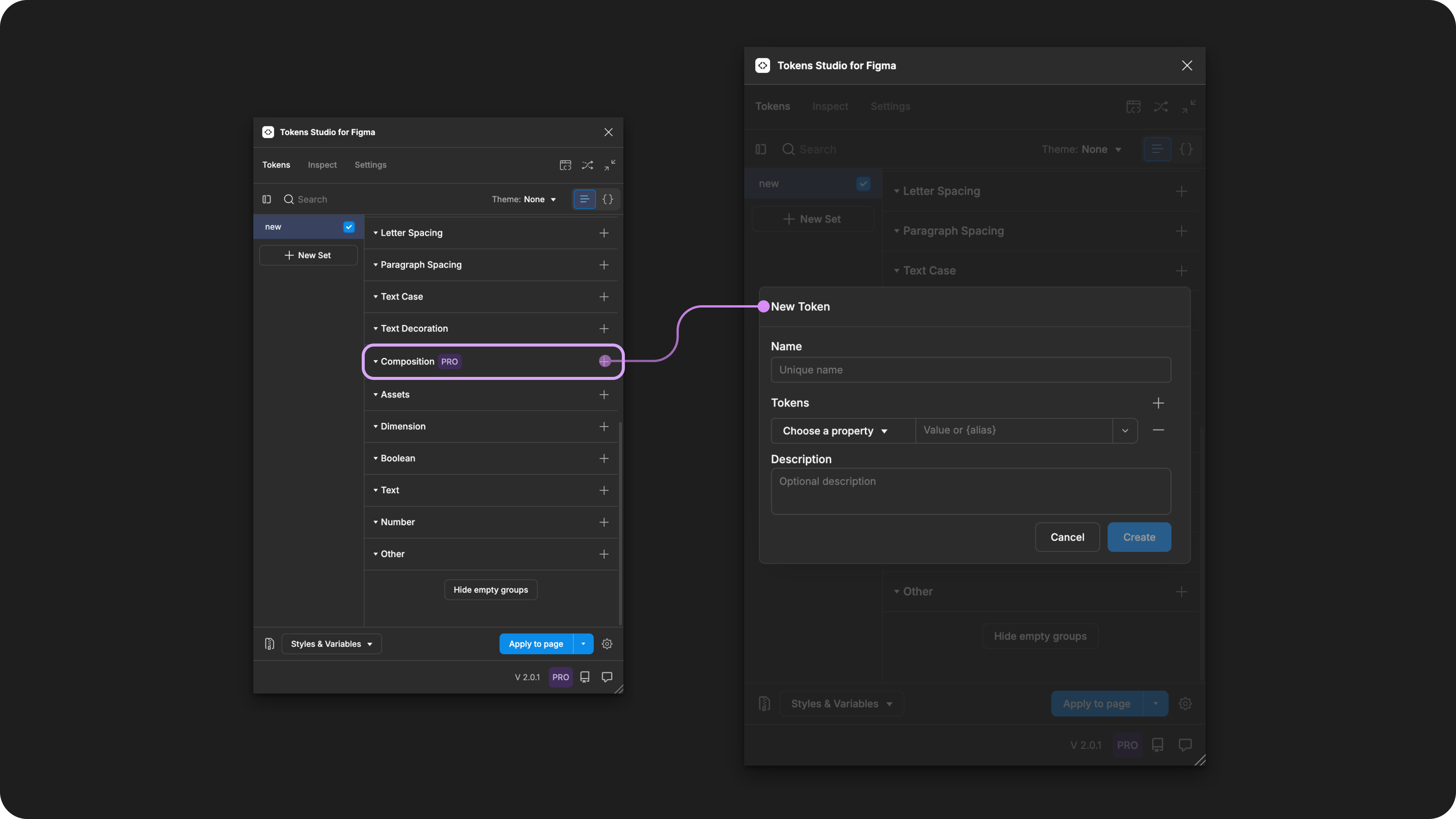Click the search magnifier icon in left window
The image size is (1456, 819).
tap(288, 199)
